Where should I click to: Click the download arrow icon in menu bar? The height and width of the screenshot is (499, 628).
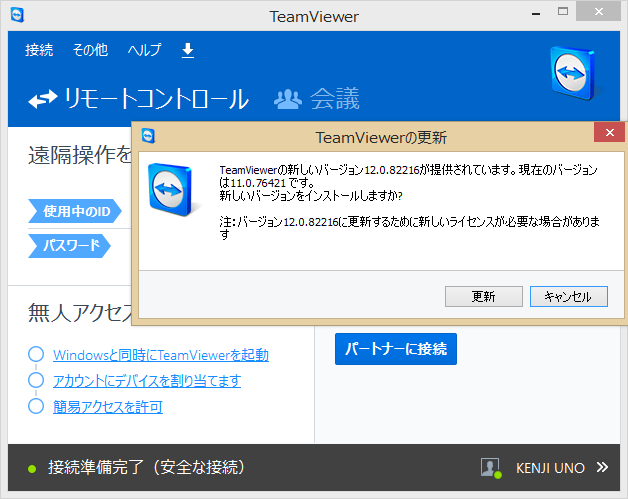188,51
